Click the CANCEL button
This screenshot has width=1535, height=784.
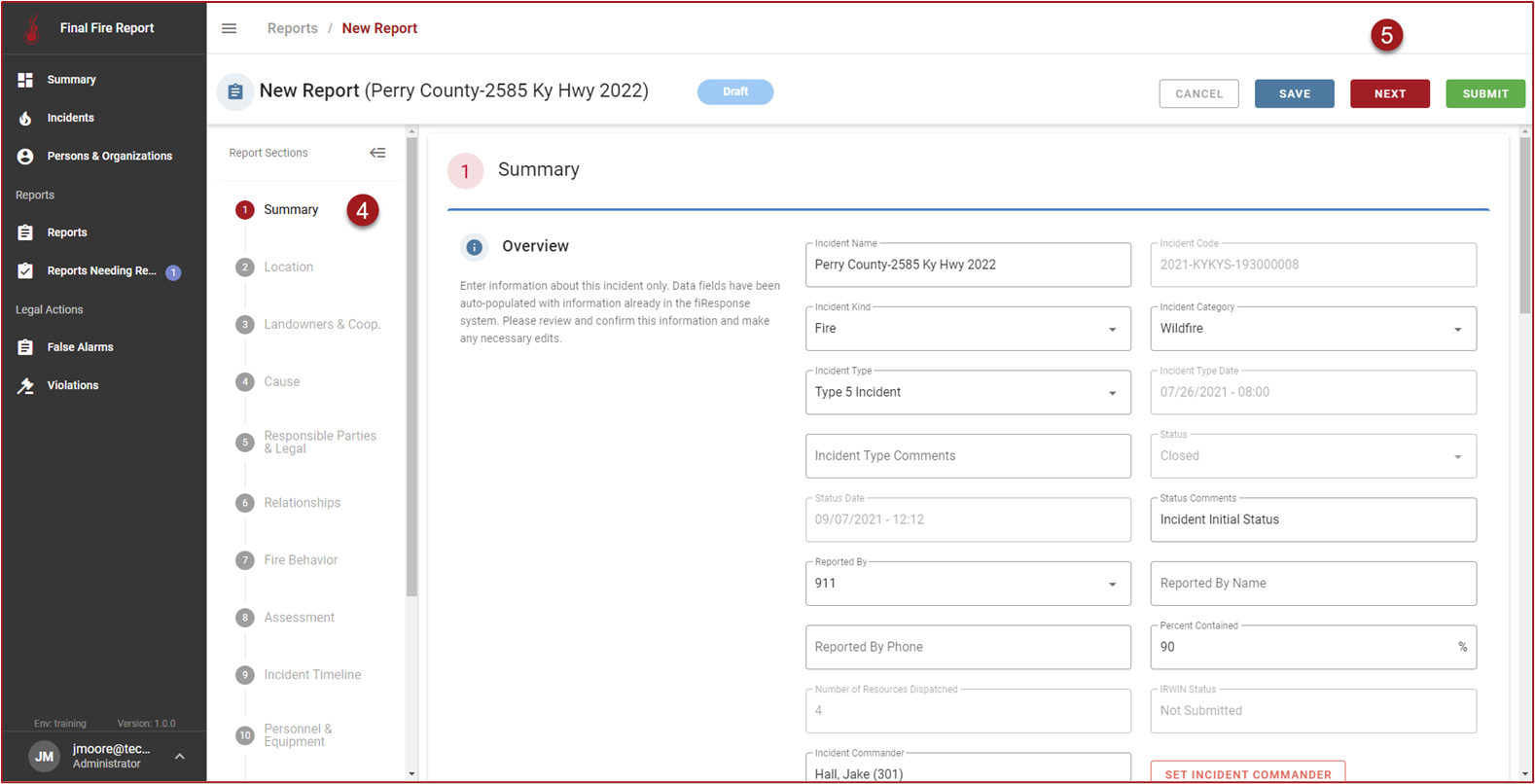tap(1198, 93)
